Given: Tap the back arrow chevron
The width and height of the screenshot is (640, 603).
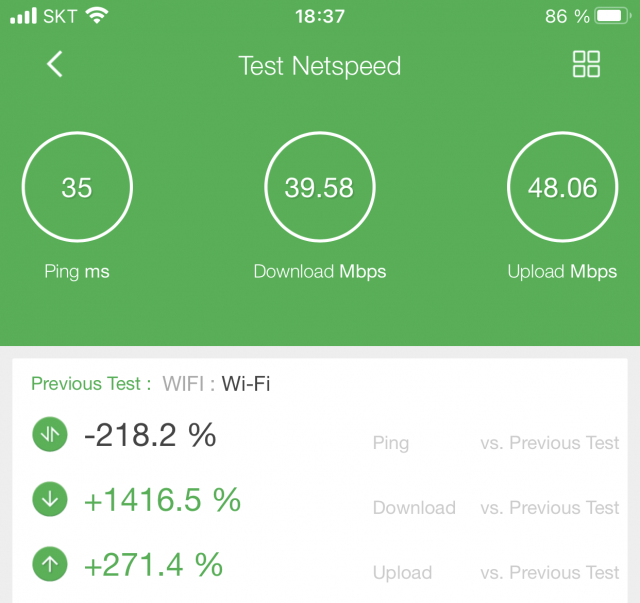Looking at the screenshot, I should [55, 64].
